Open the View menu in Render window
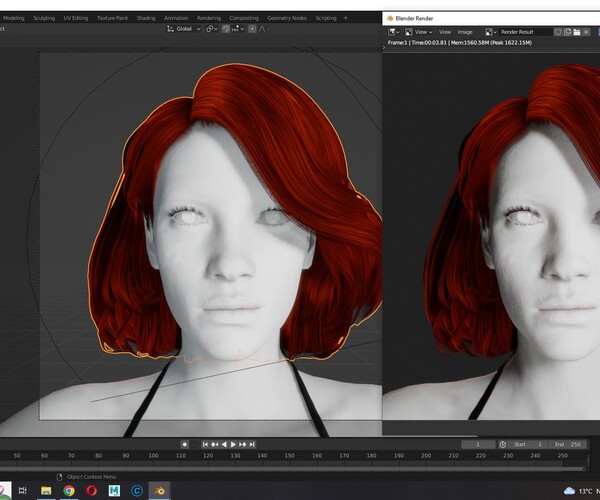600x500 pixels. coord(445,32)
